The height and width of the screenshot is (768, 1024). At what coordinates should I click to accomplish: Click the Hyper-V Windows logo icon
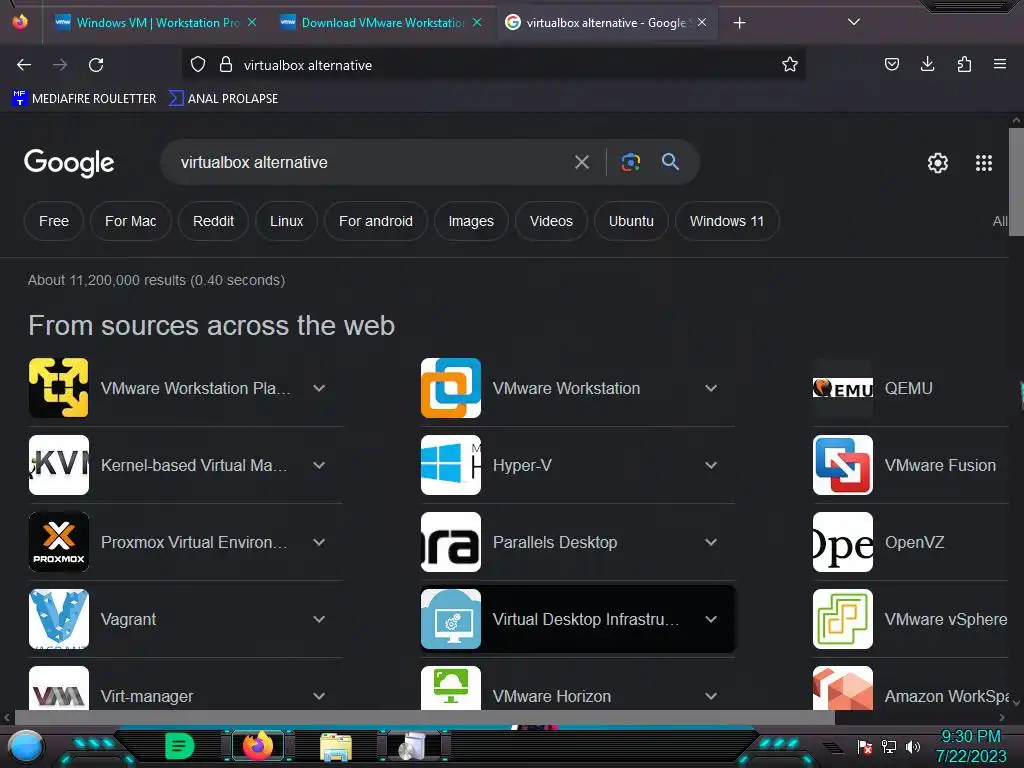point(451,465)
